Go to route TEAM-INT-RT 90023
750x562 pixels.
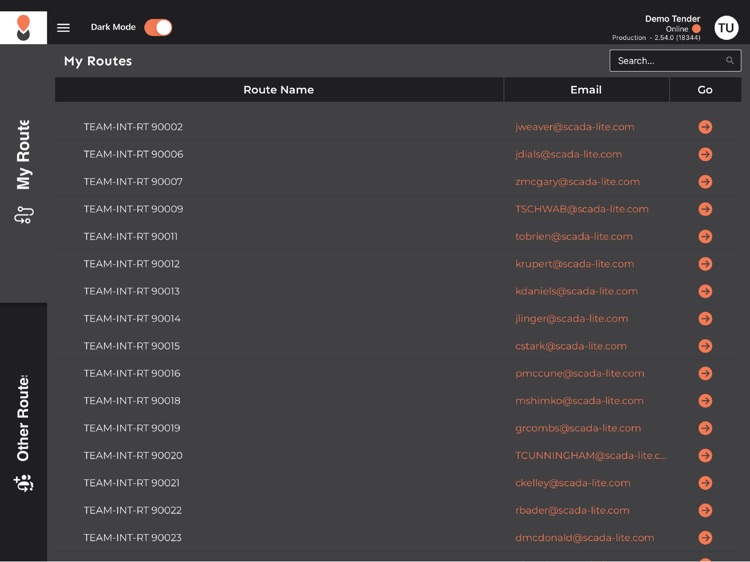705,538
